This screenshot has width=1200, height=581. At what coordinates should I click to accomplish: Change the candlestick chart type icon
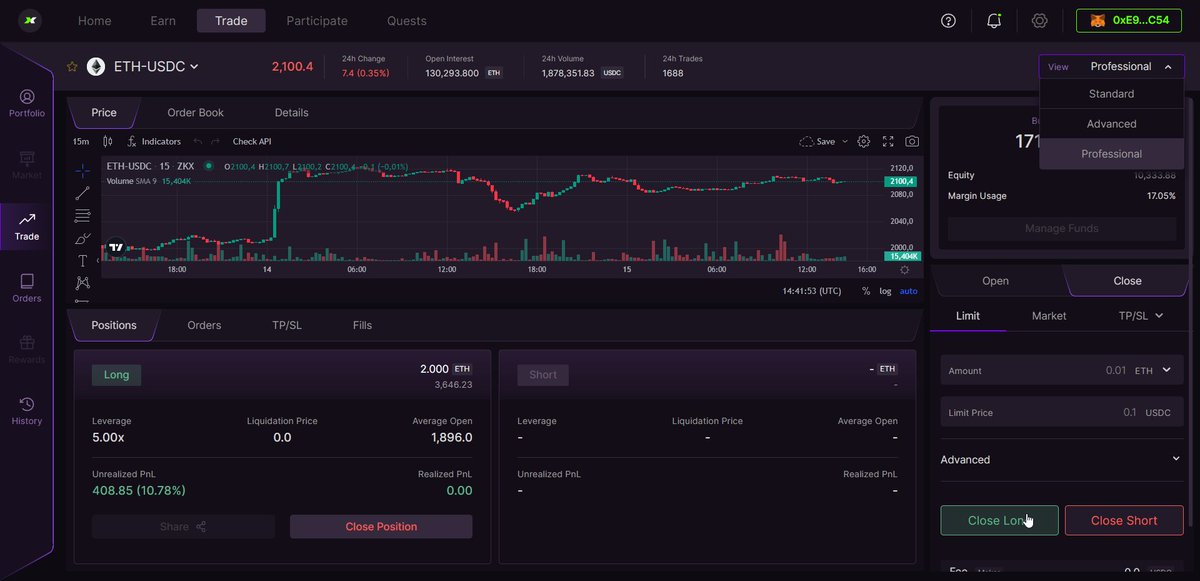[109, 142]
